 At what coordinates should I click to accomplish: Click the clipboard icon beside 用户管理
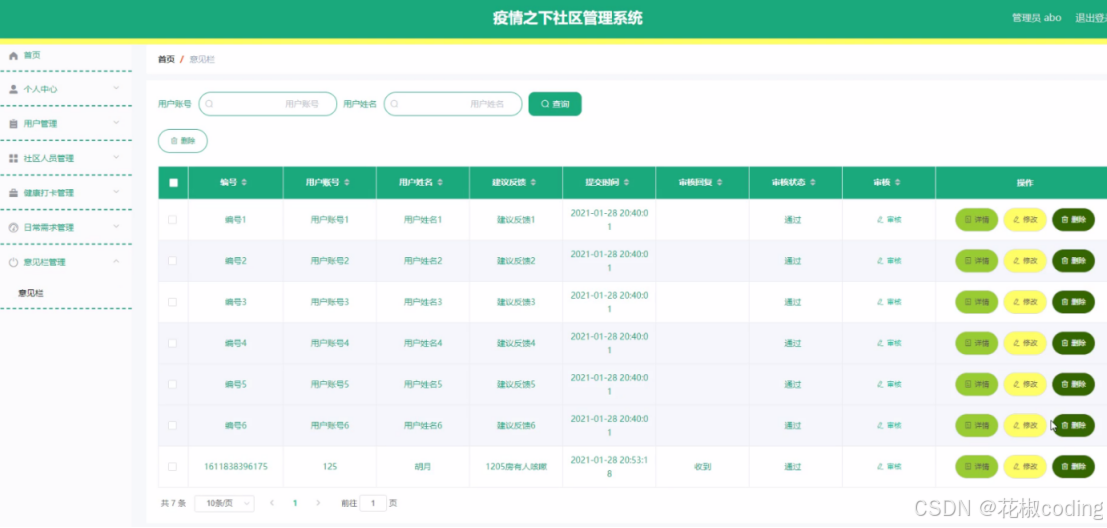tap(13, 124)
